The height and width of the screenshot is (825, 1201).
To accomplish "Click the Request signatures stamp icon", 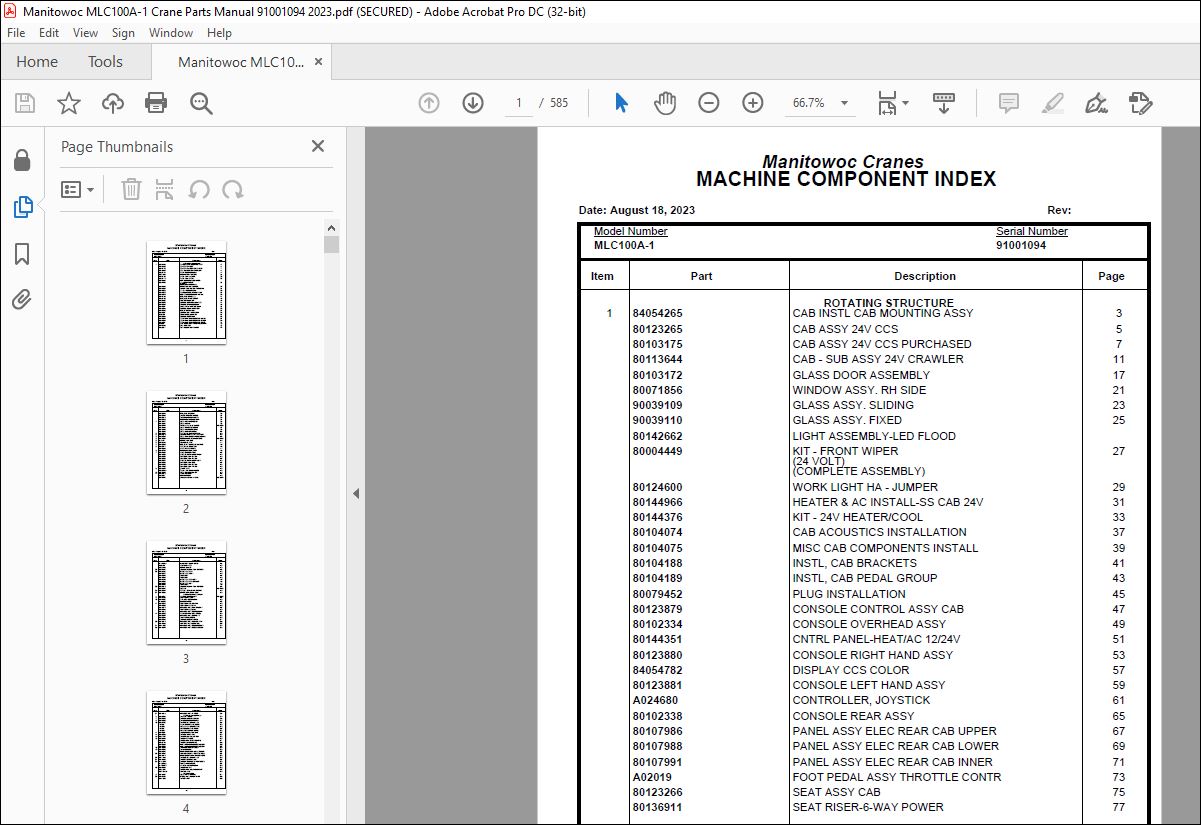I will tap(1140, 103).
